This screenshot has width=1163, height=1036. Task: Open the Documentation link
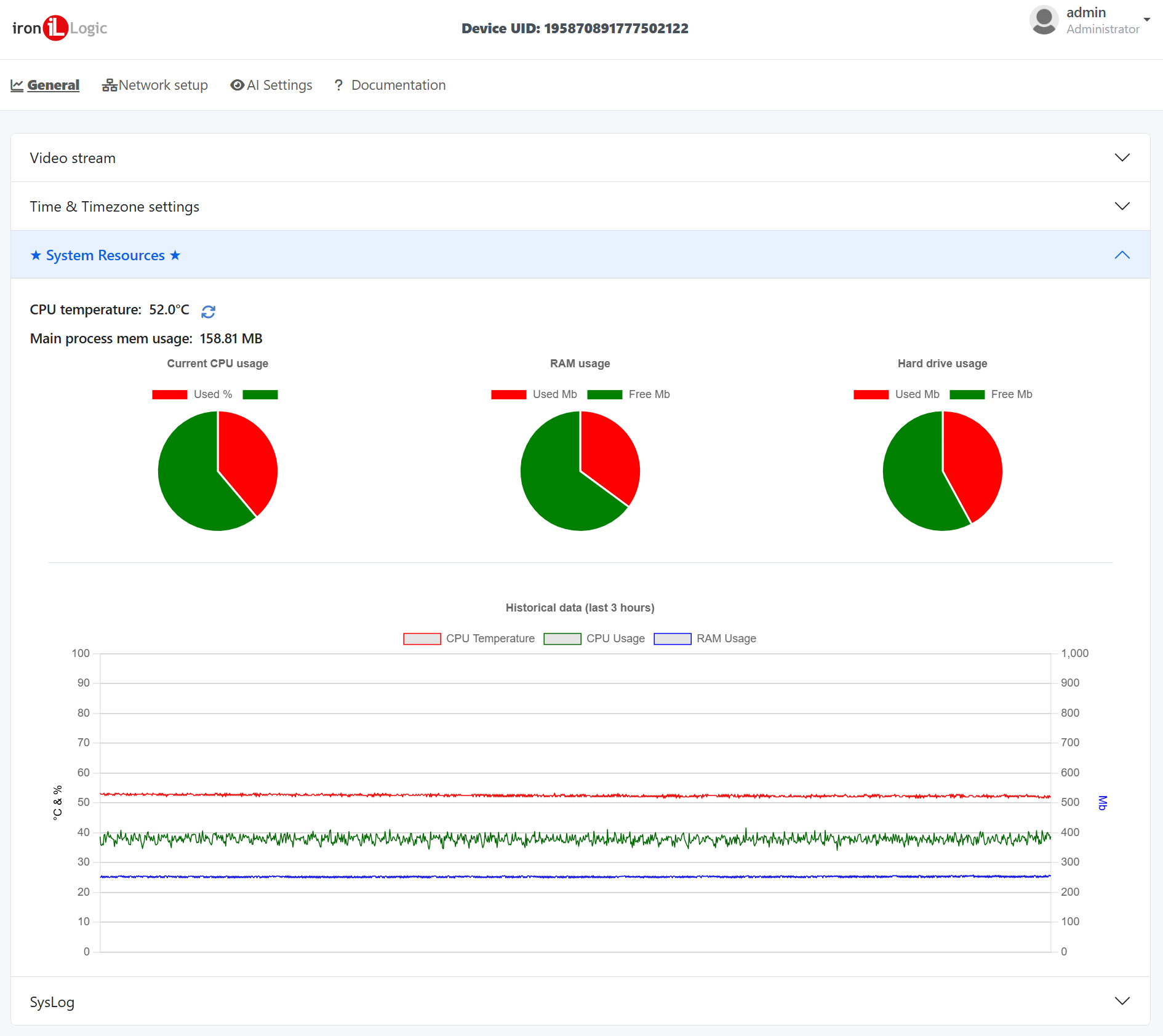pyautogui.click(x=398, y=86)
